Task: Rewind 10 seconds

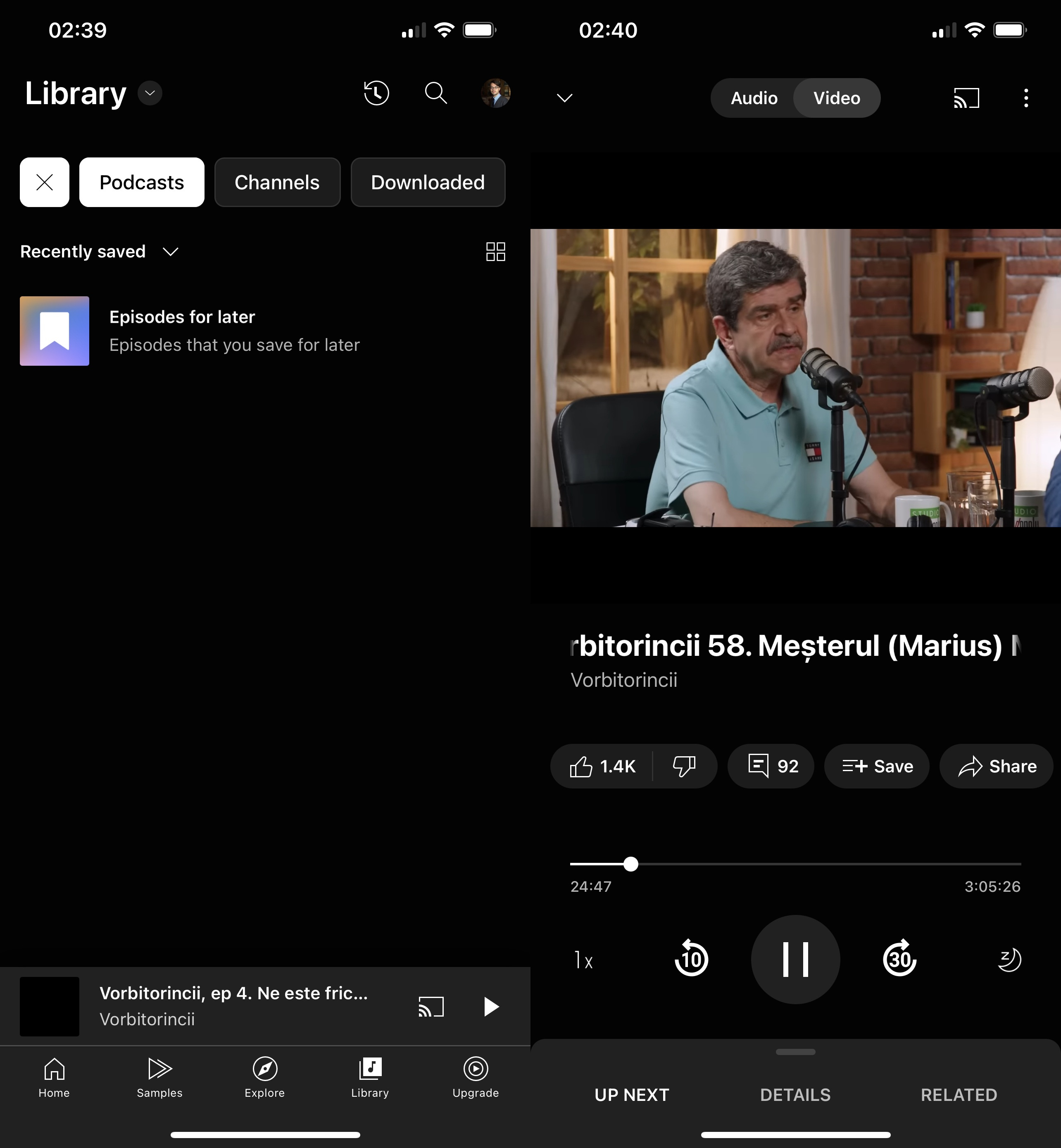Action: (691, 958)
